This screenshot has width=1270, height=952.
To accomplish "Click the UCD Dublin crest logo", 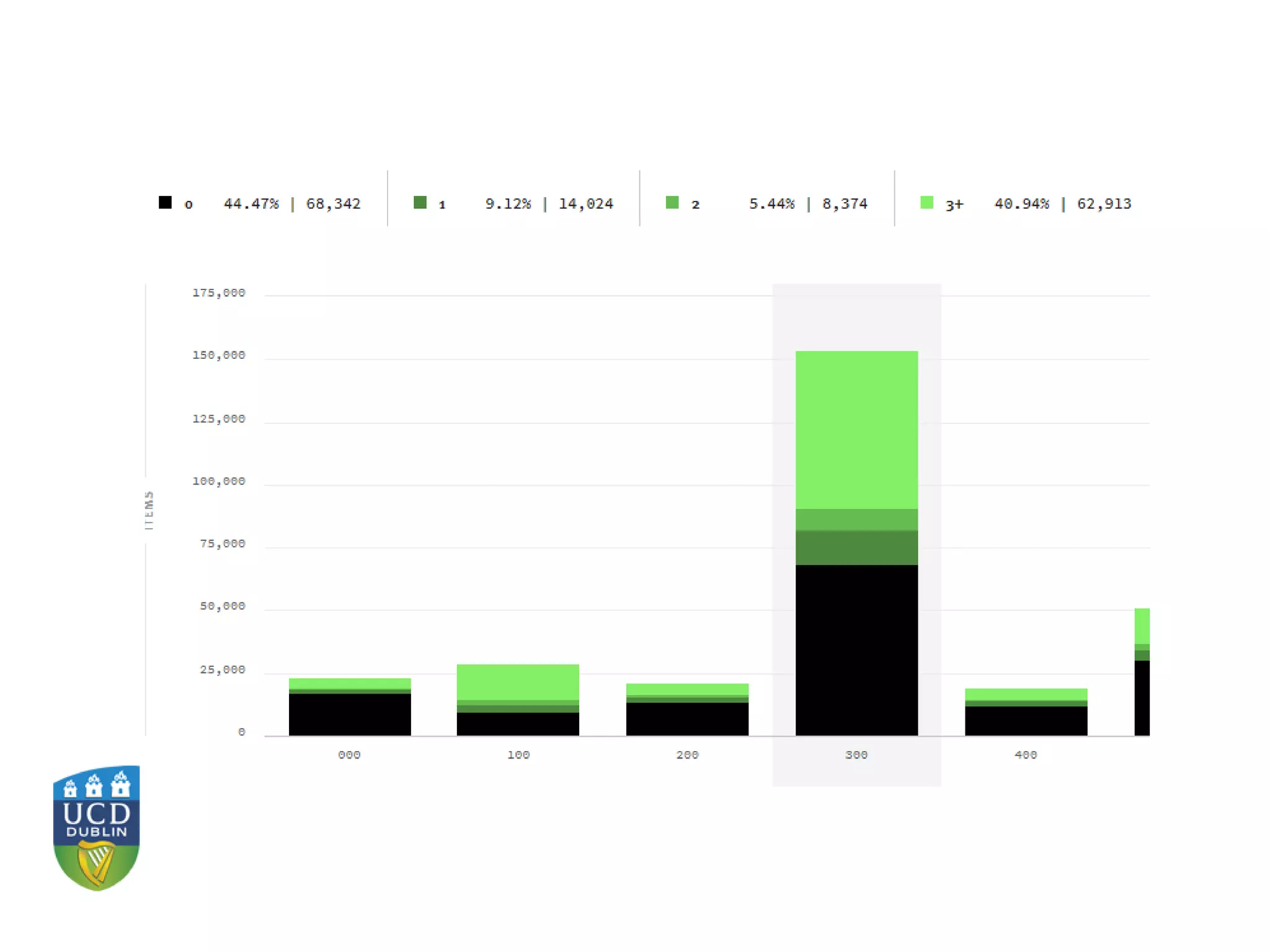I will tap(96, 827).
